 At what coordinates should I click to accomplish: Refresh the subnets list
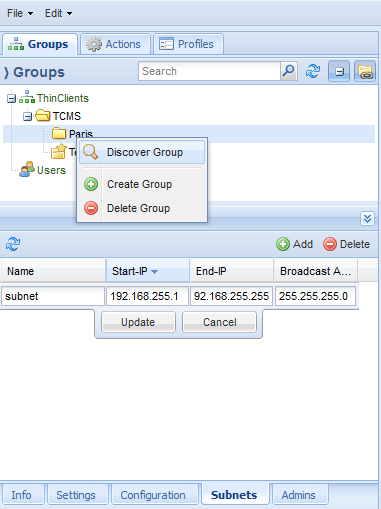13,244
